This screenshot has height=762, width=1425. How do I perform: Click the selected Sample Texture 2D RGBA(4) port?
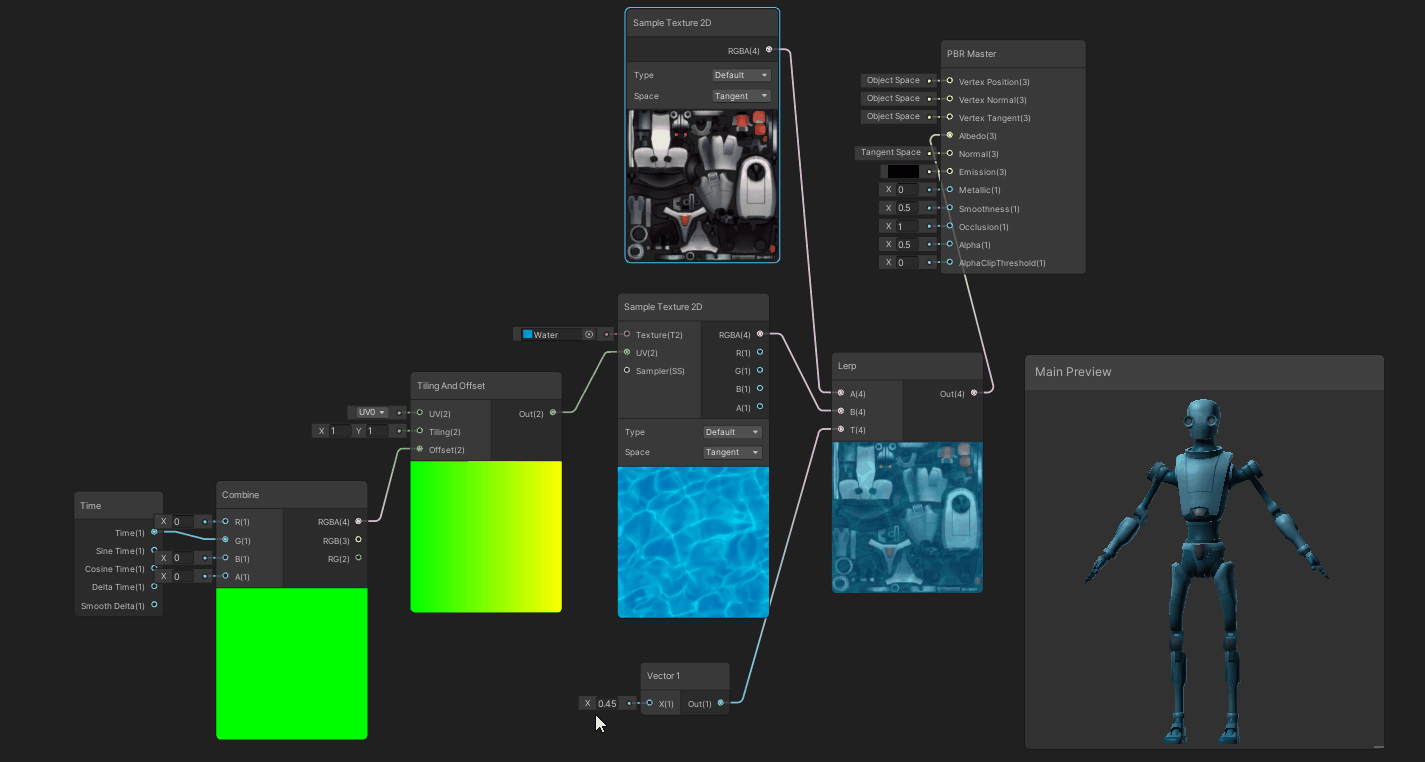769,49
